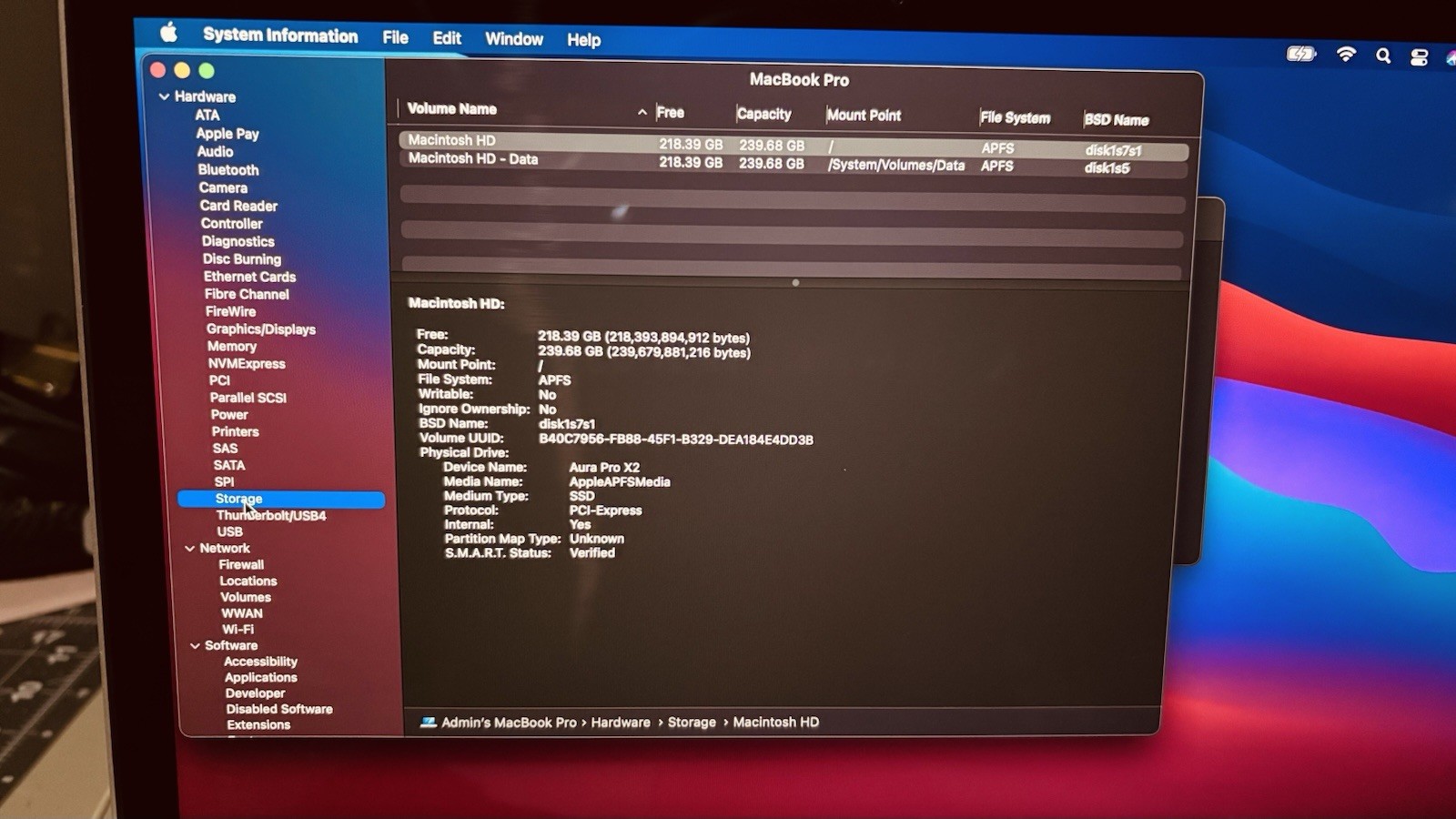The image size is (1456, 819).
Task: Open the Help menu
Action: 583,40
